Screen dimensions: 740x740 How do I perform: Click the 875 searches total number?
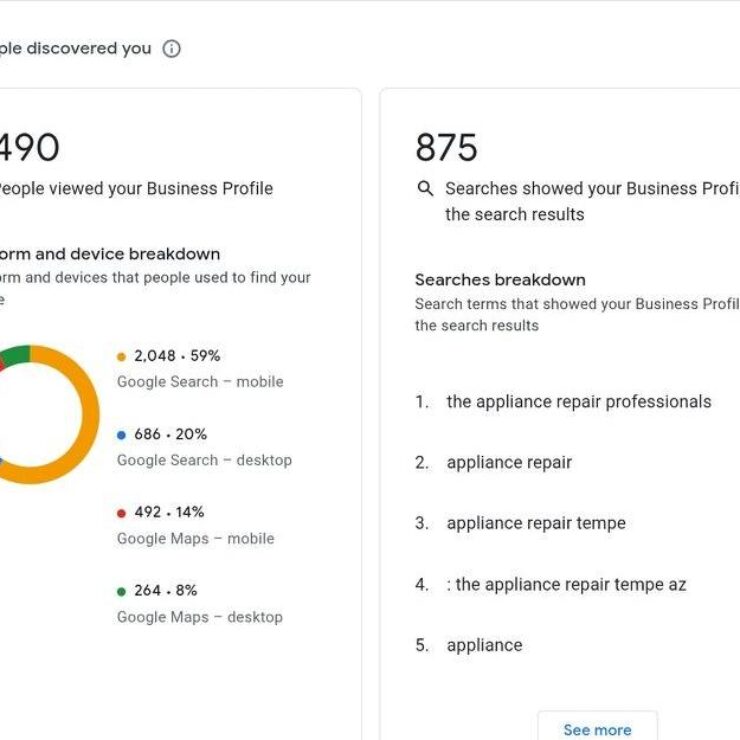coord(446,148)
